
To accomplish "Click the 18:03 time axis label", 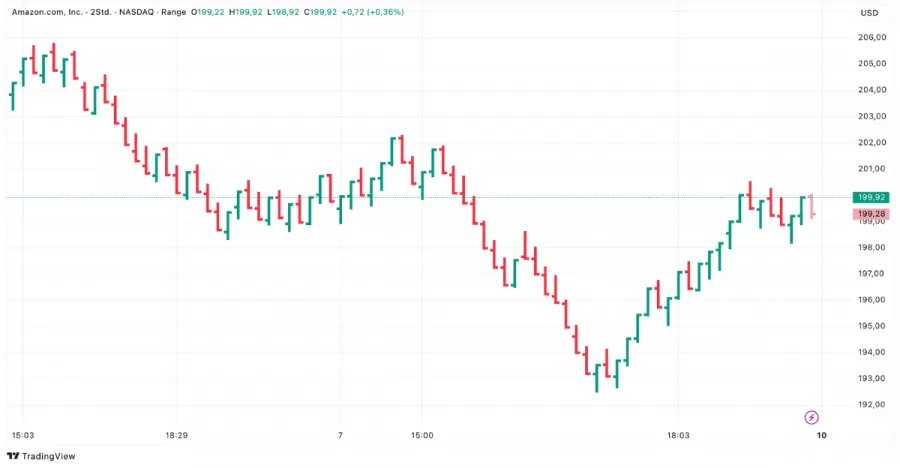I will pyautogui.click(x=678, y=435).
